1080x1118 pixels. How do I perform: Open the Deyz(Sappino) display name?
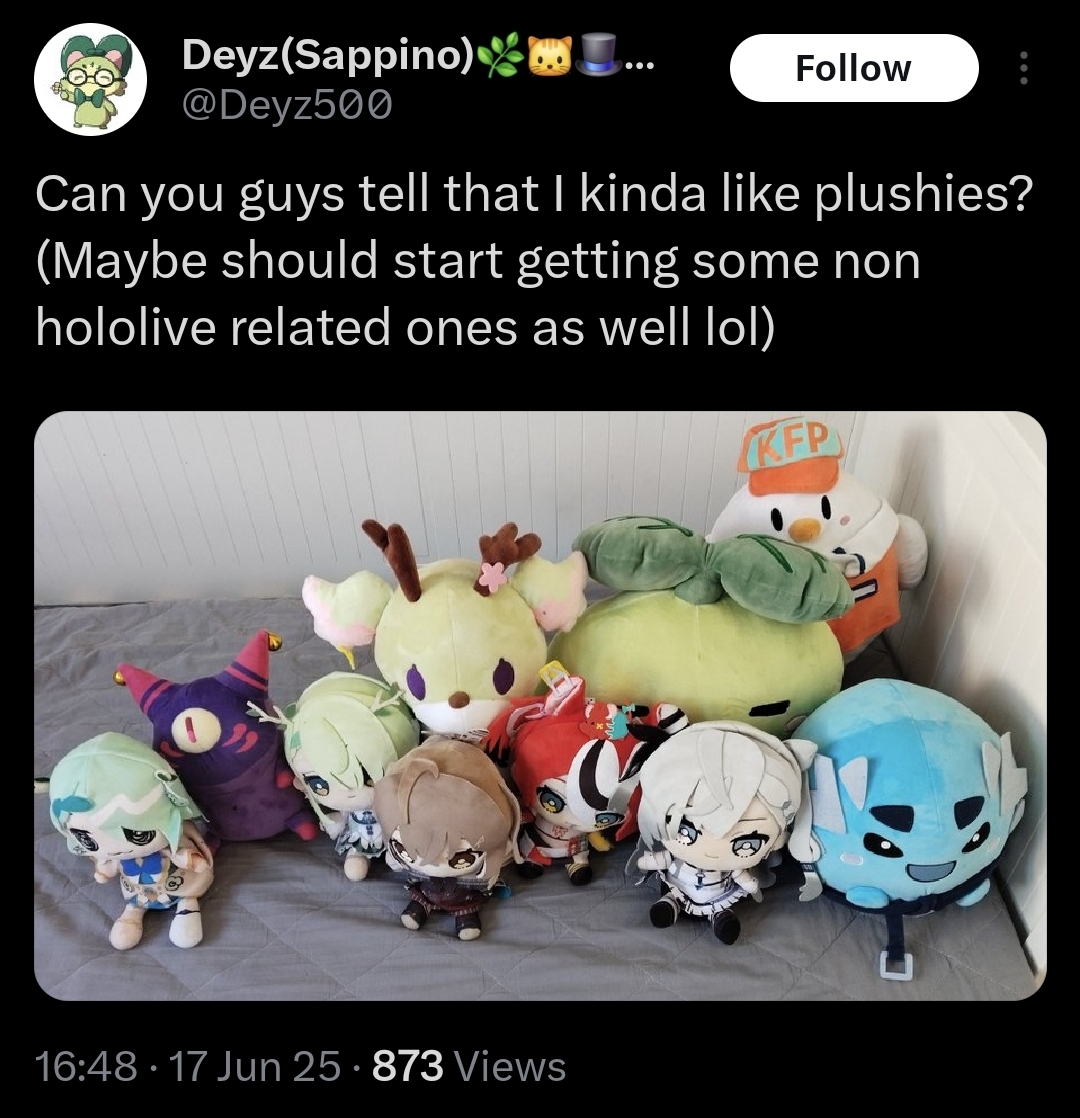pos(328,54)
